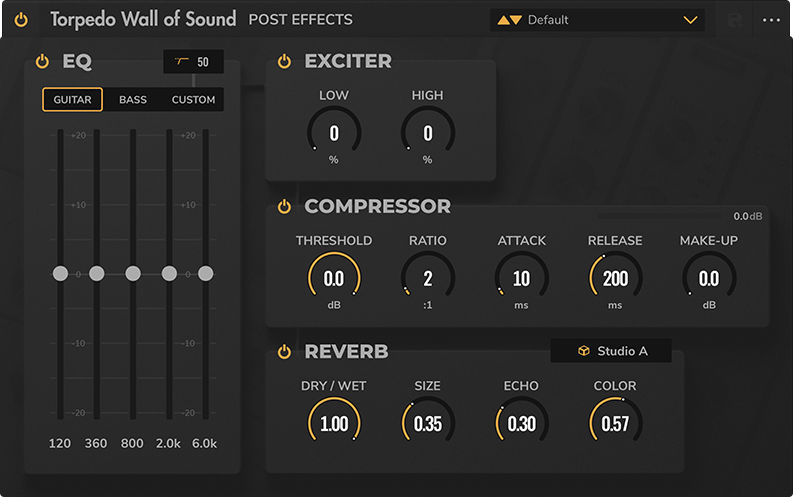Click the refresh icon in the top bar
Image resolution: width=793 pixels, height=497 pixels.
[x=736, y=20]
